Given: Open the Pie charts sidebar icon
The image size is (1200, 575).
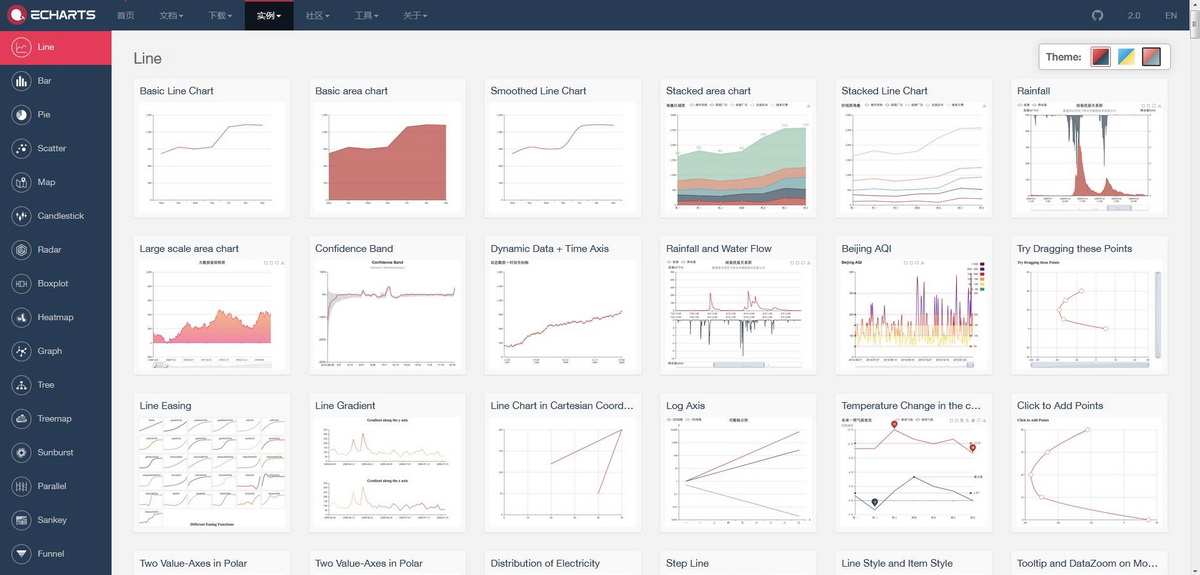Looking at the screenshot, I should coord(21,115).
